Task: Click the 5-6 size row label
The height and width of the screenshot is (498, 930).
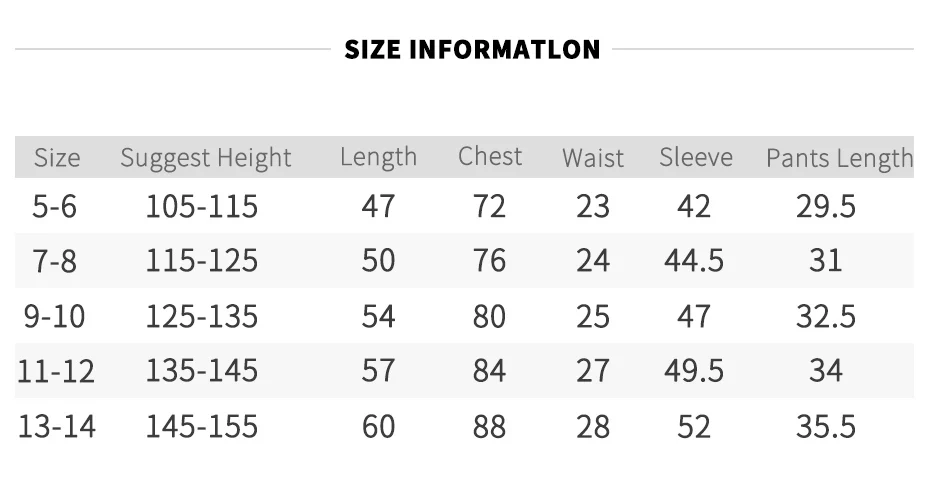Action: click(x=55, y=206)
